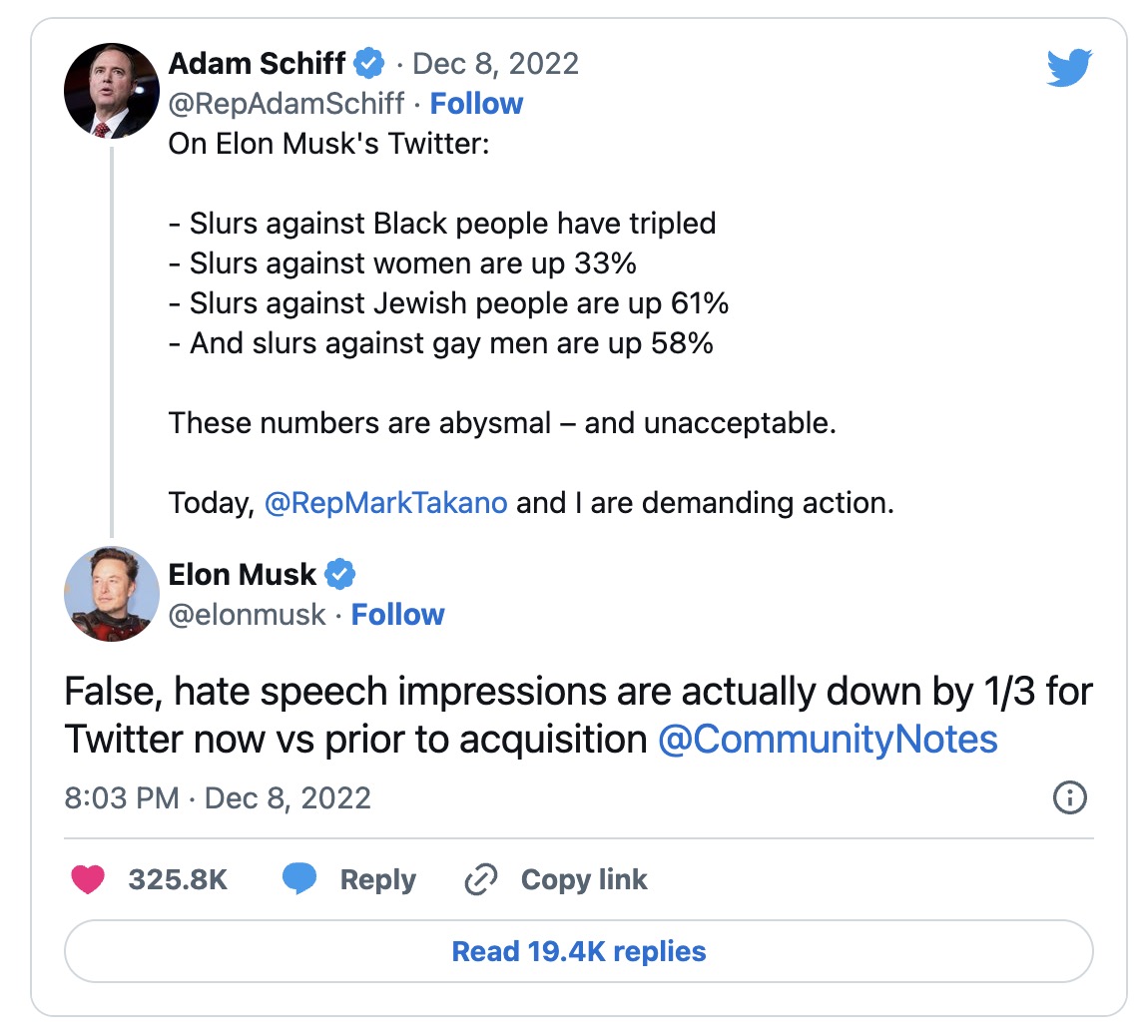Click the pink heart like icon
1148x1036 pixels.
tap(88, 878)
